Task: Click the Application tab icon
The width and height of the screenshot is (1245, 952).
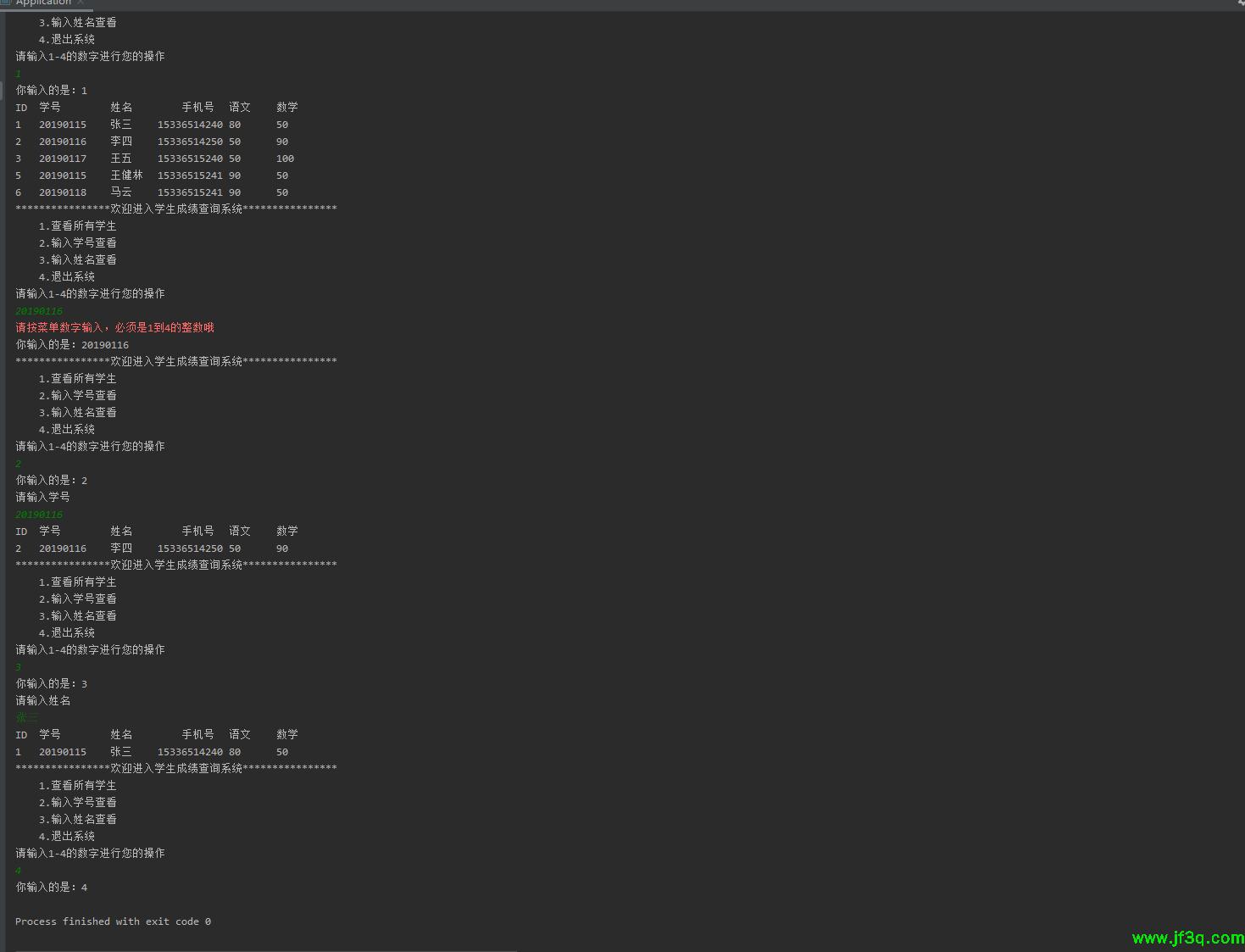Action: click(x=5, y=3)
